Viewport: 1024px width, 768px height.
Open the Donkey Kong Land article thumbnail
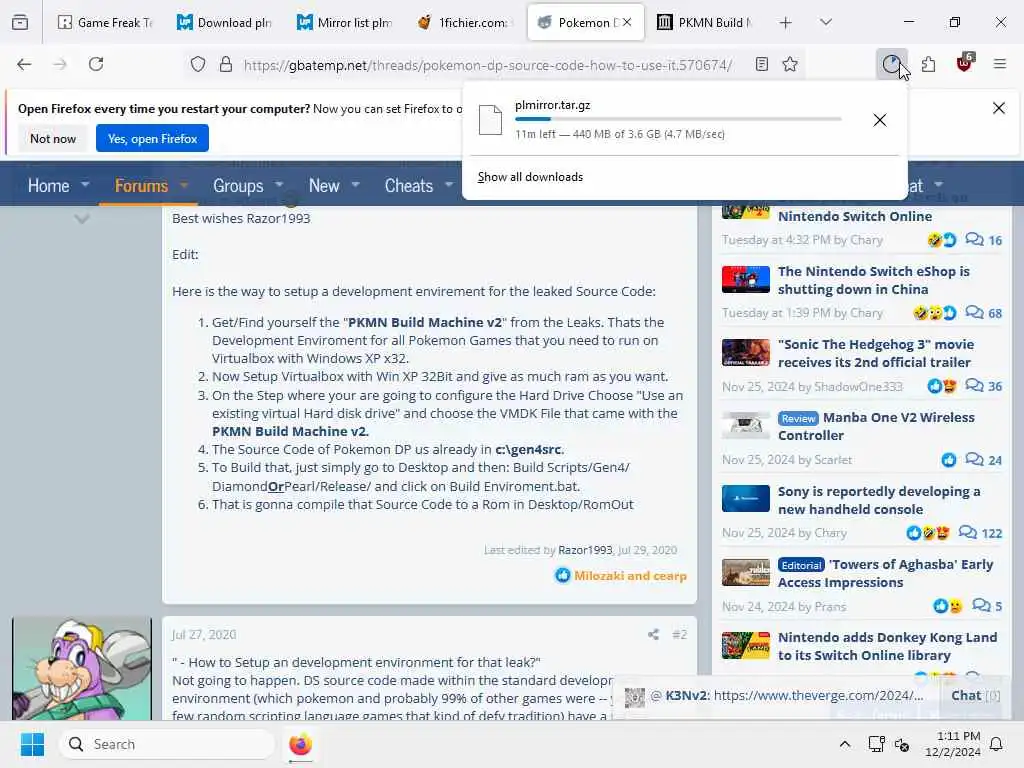pos(746,645)
